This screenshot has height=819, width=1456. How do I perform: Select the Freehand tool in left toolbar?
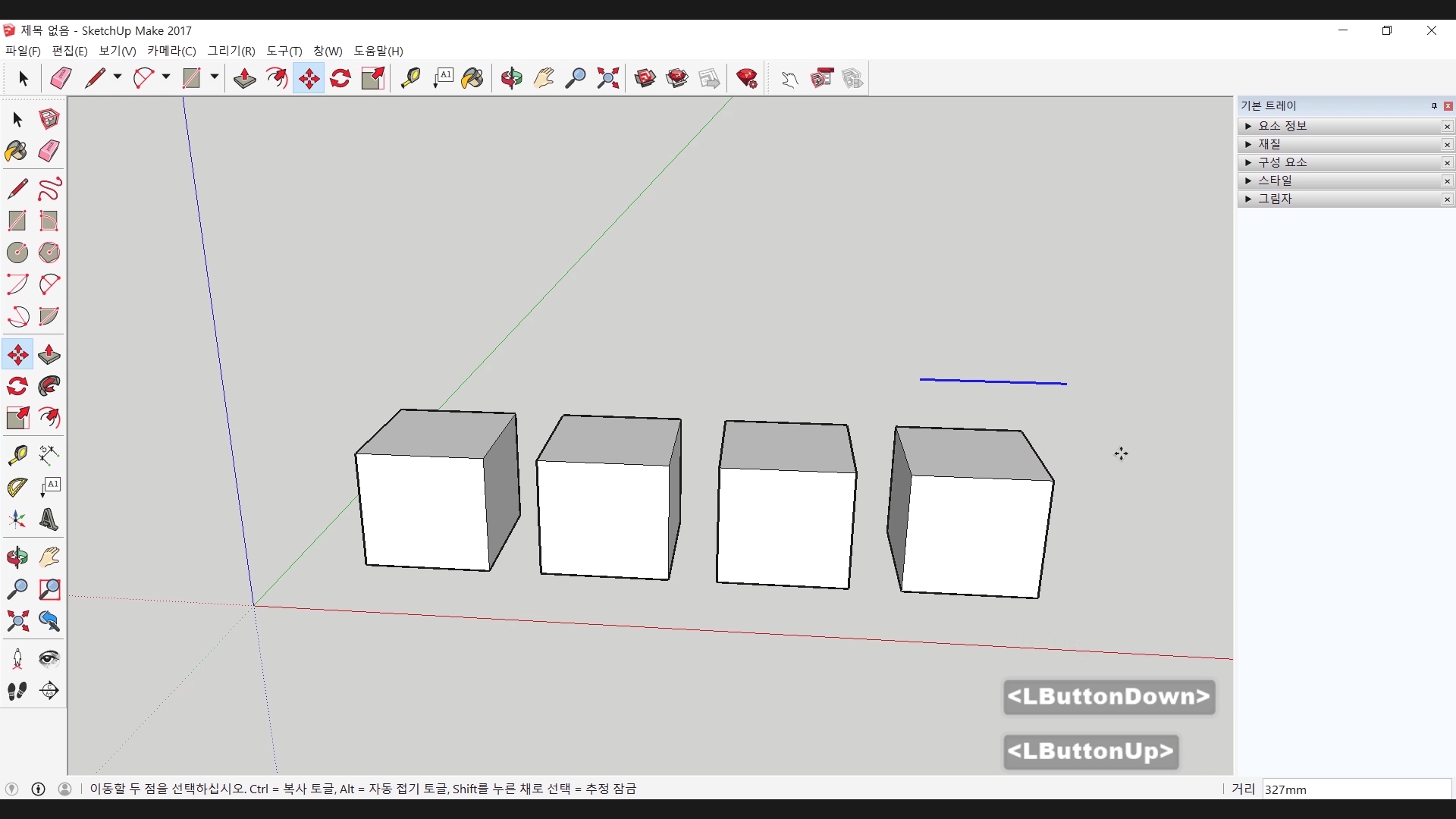[49, 189]
